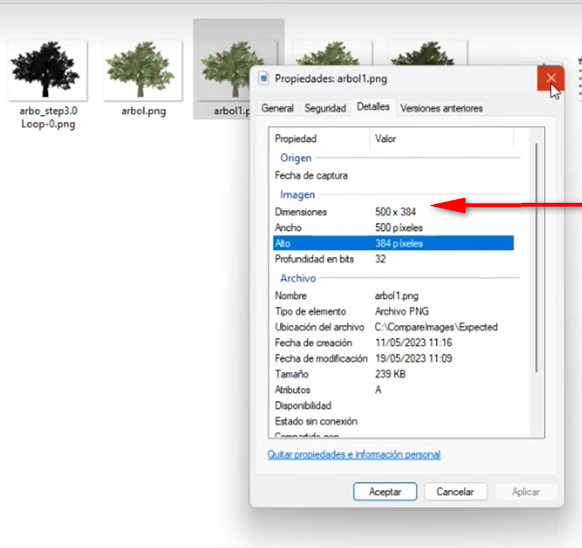Click the Cancelar button
This screenshot has height=548, width=582.
[455, 492]
